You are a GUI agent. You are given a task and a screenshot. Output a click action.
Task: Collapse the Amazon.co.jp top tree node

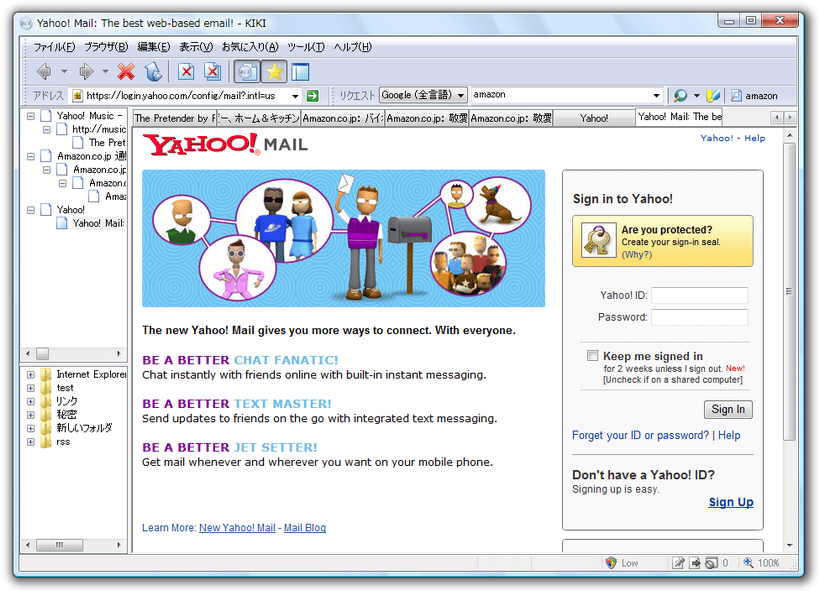point(31,156)
